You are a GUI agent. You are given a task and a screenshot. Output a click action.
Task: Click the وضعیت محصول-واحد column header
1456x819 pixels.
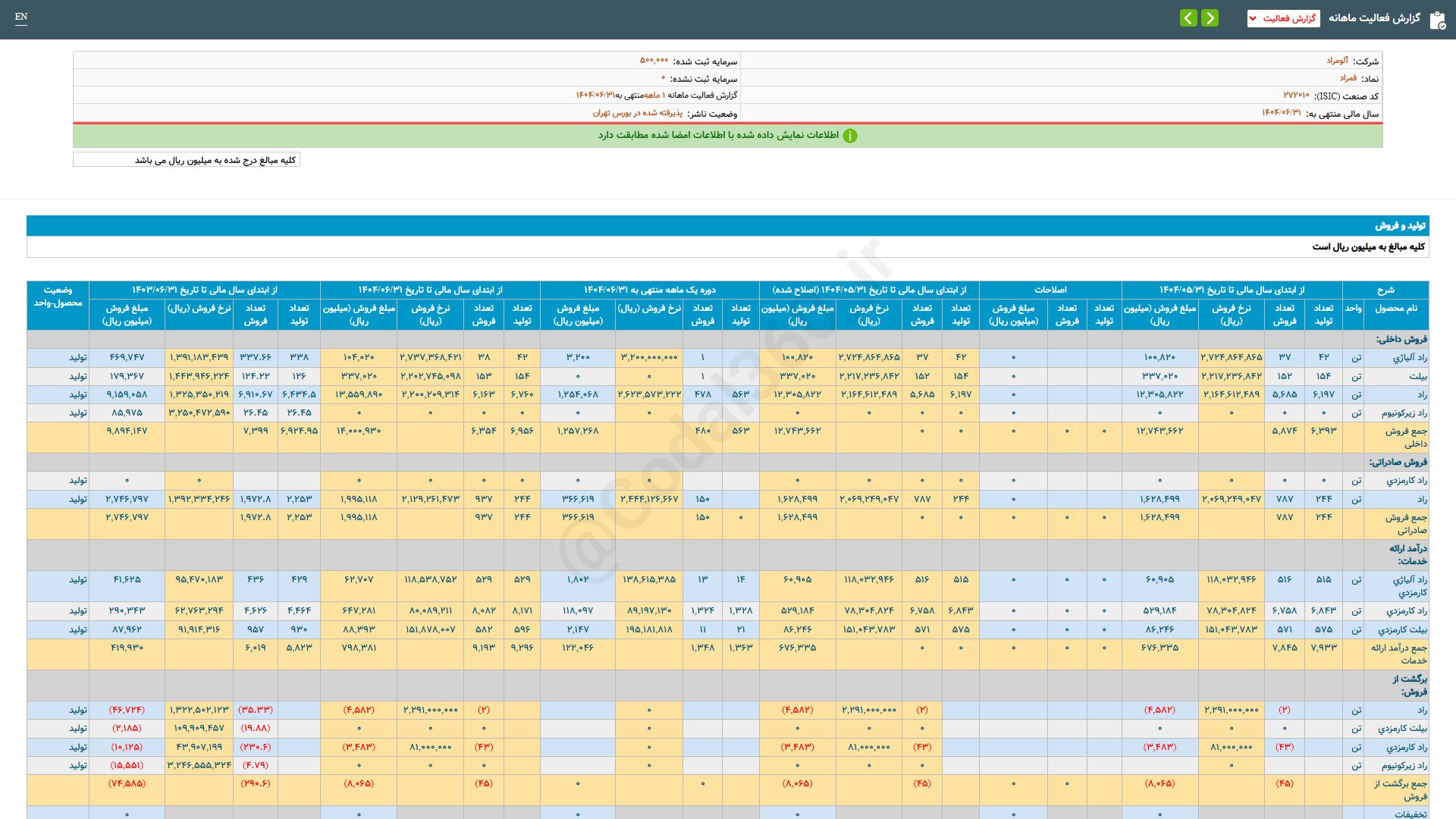click(x=58, y=297)
